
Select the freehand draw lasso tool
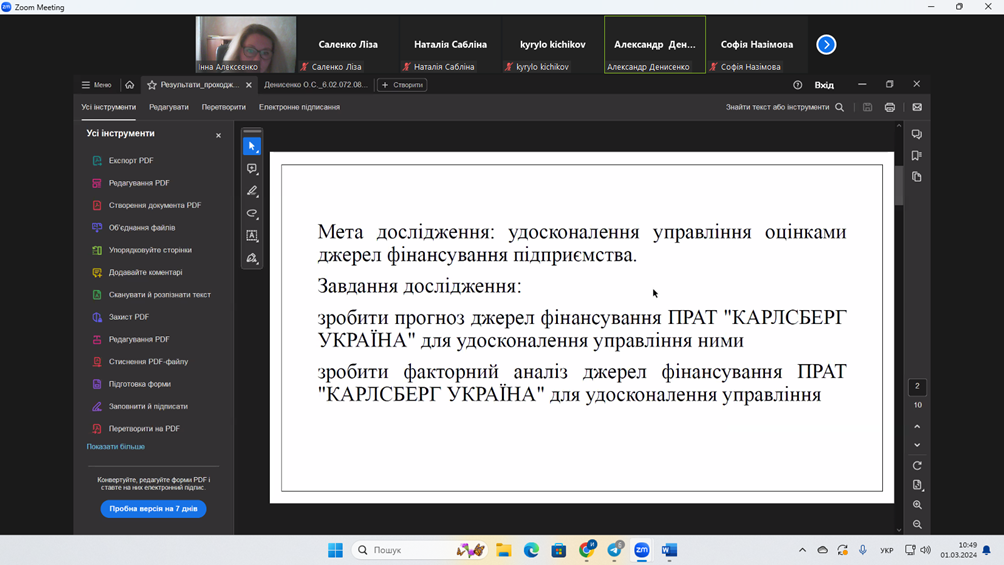coord(252,213)
